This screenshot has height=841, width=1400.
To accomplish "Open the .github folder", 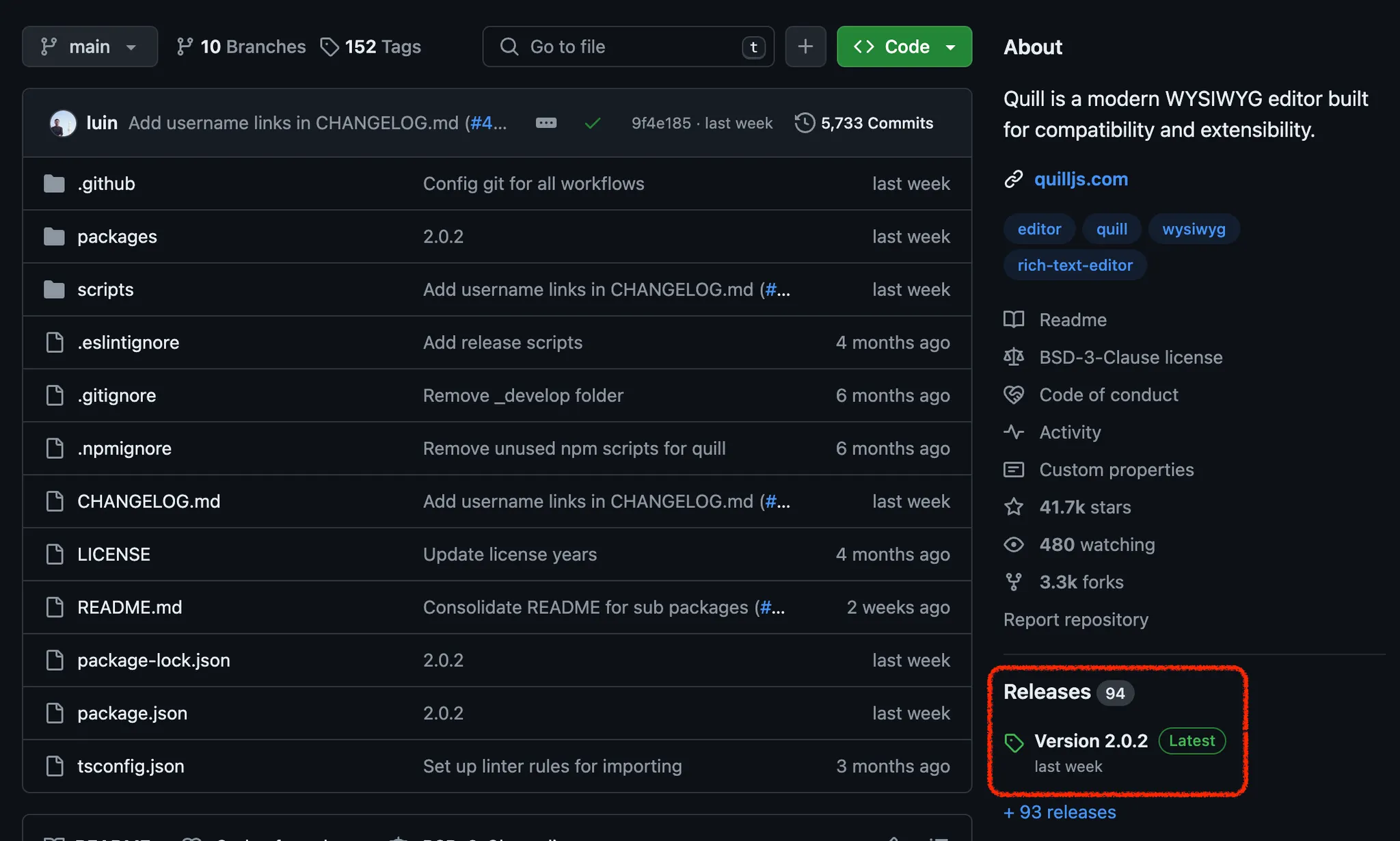I will pyautogui.click(x=106, y=184).
